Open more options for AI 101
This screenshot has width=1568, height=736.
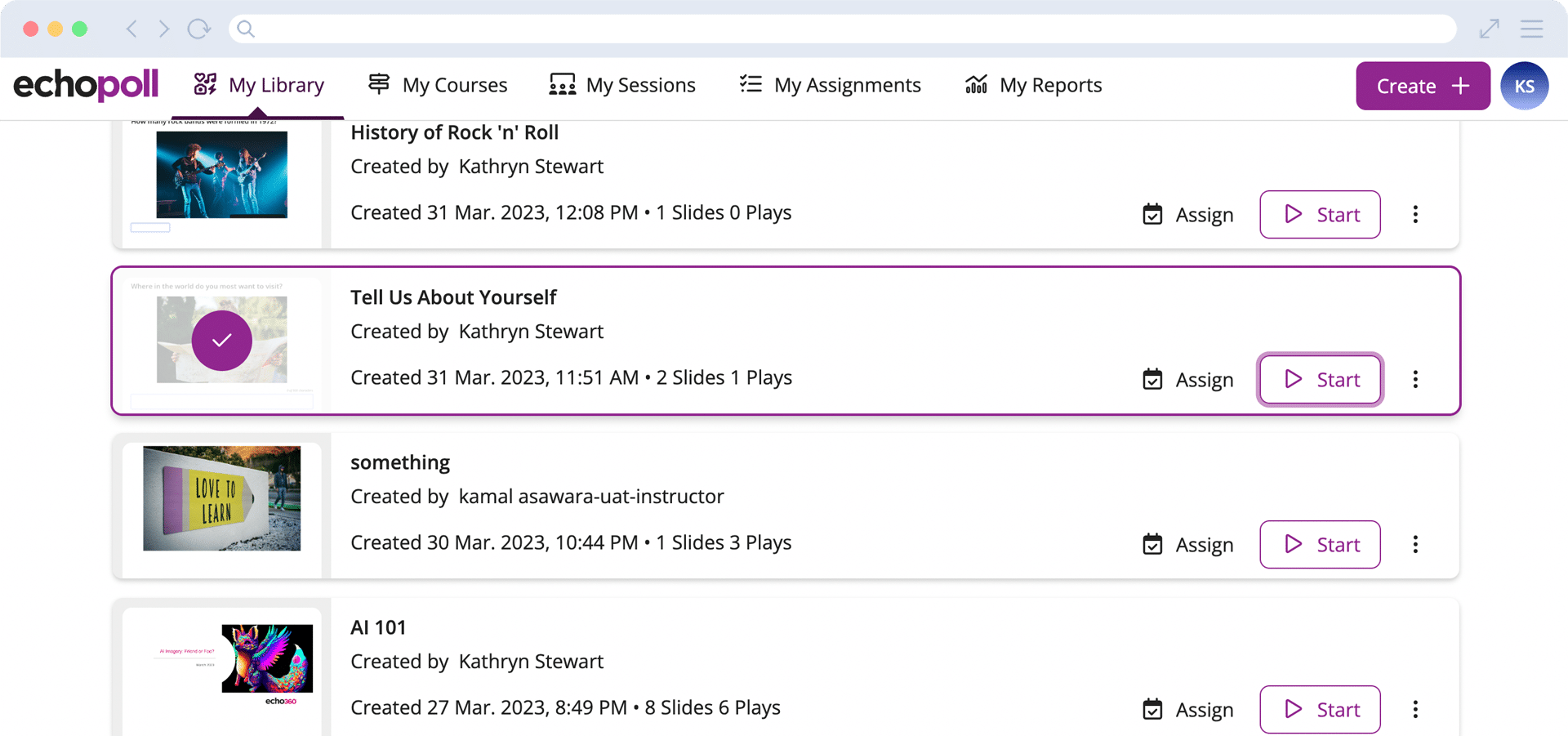(x=1415, y=709)
